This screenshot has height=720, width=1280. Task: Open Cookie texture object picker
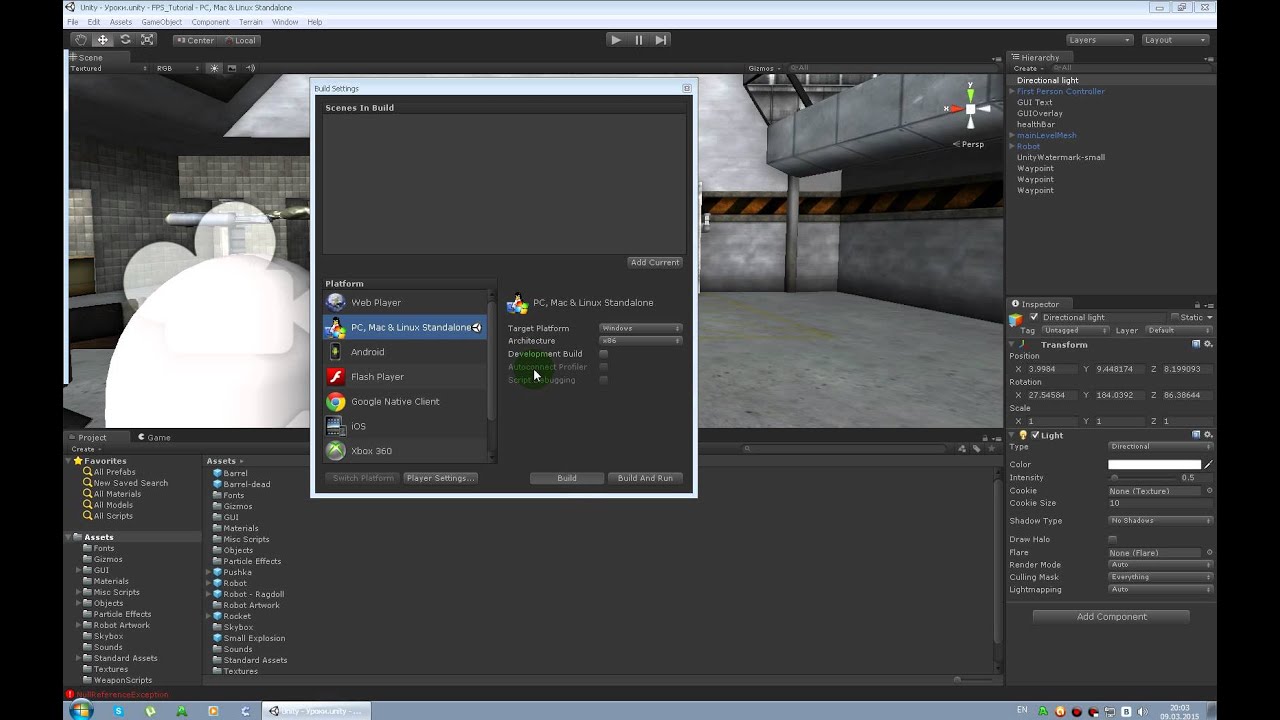[x=1209, y=491]
